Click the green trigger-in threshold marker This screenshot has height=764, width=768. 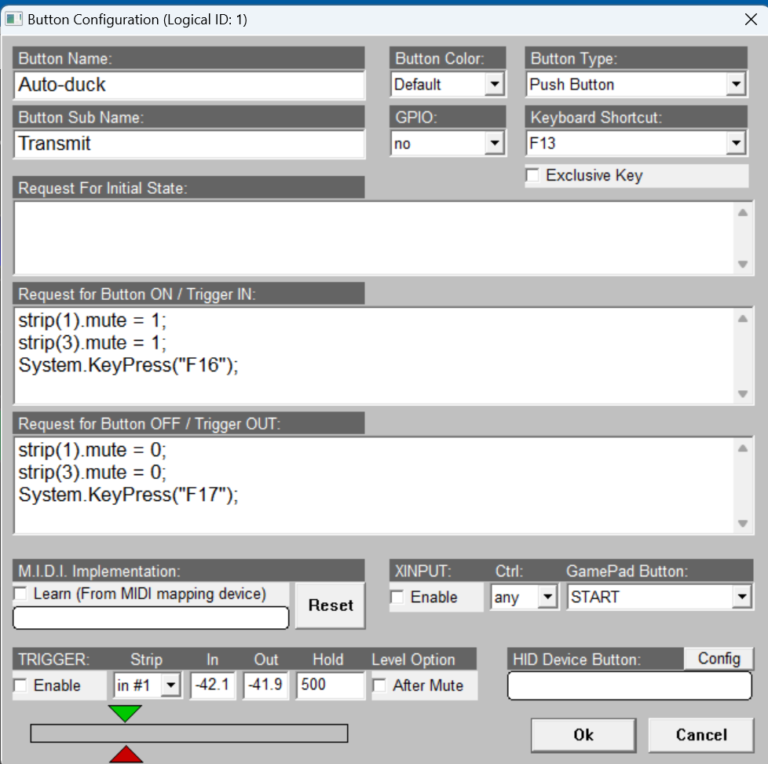coord(125,714)
